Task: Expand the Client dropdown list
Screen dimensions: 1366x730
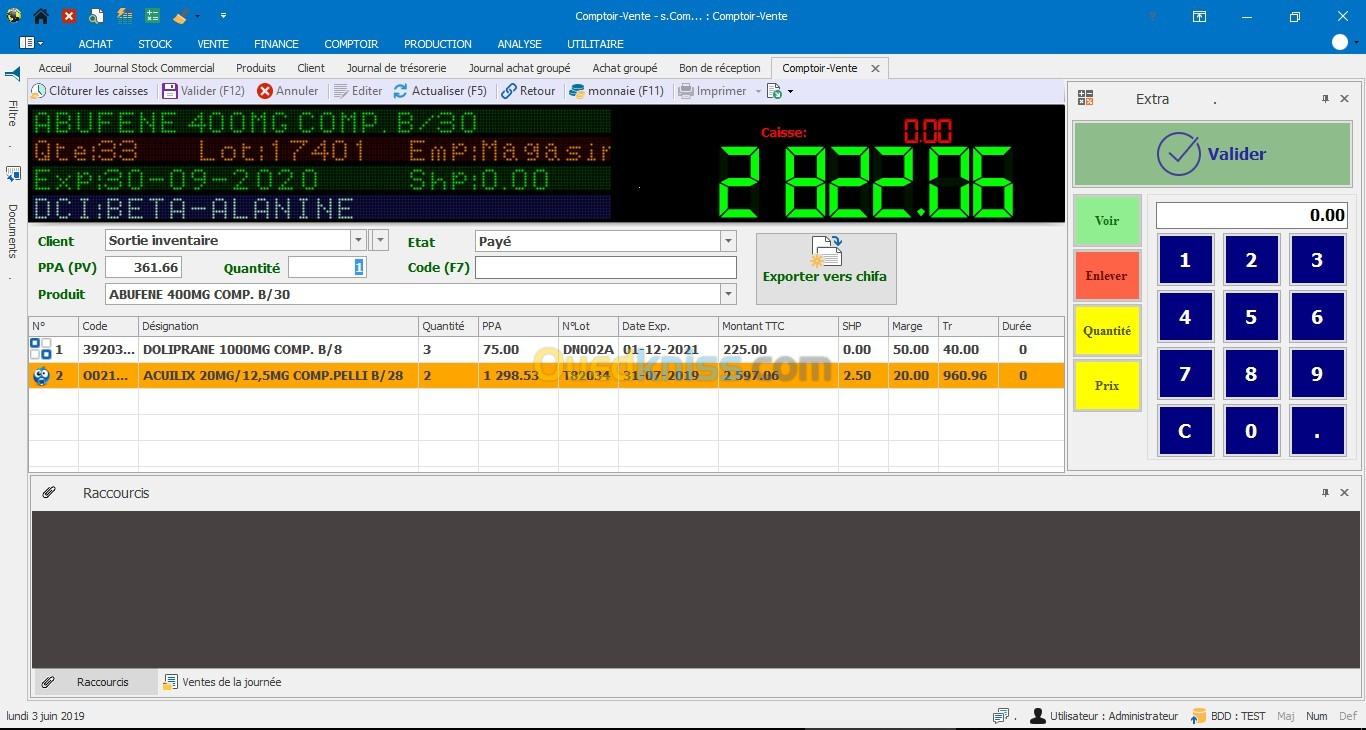Action: point(358,240)
